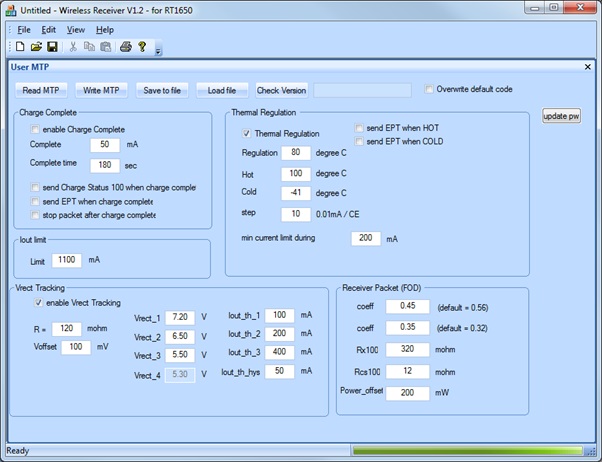The width and height of the screenshot is (602, 462).
Task: Click the Save to file button
Action: click(x=162, y=90)
